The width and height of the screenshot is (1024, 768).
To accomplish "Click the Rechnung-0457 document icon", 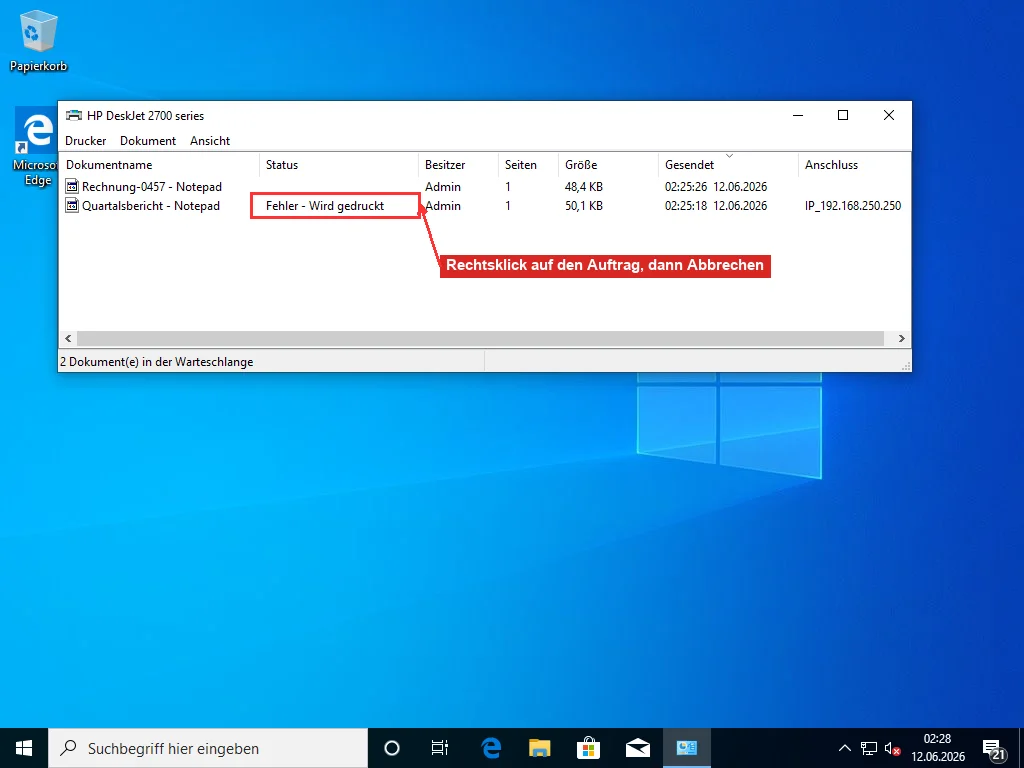I will click(72, 187).
